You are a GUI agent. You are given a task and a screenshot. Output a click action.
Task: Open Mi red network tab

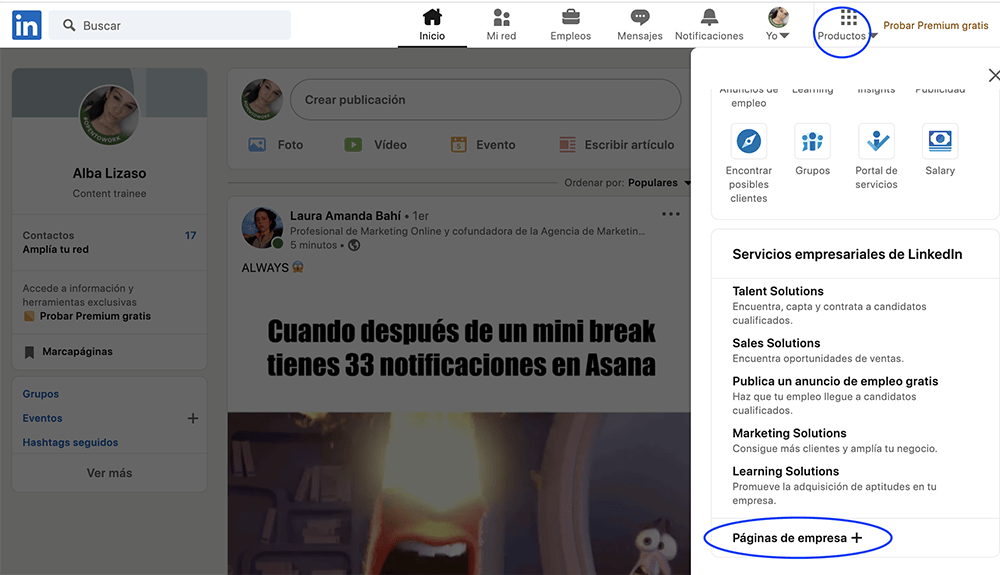coord(501,25)
